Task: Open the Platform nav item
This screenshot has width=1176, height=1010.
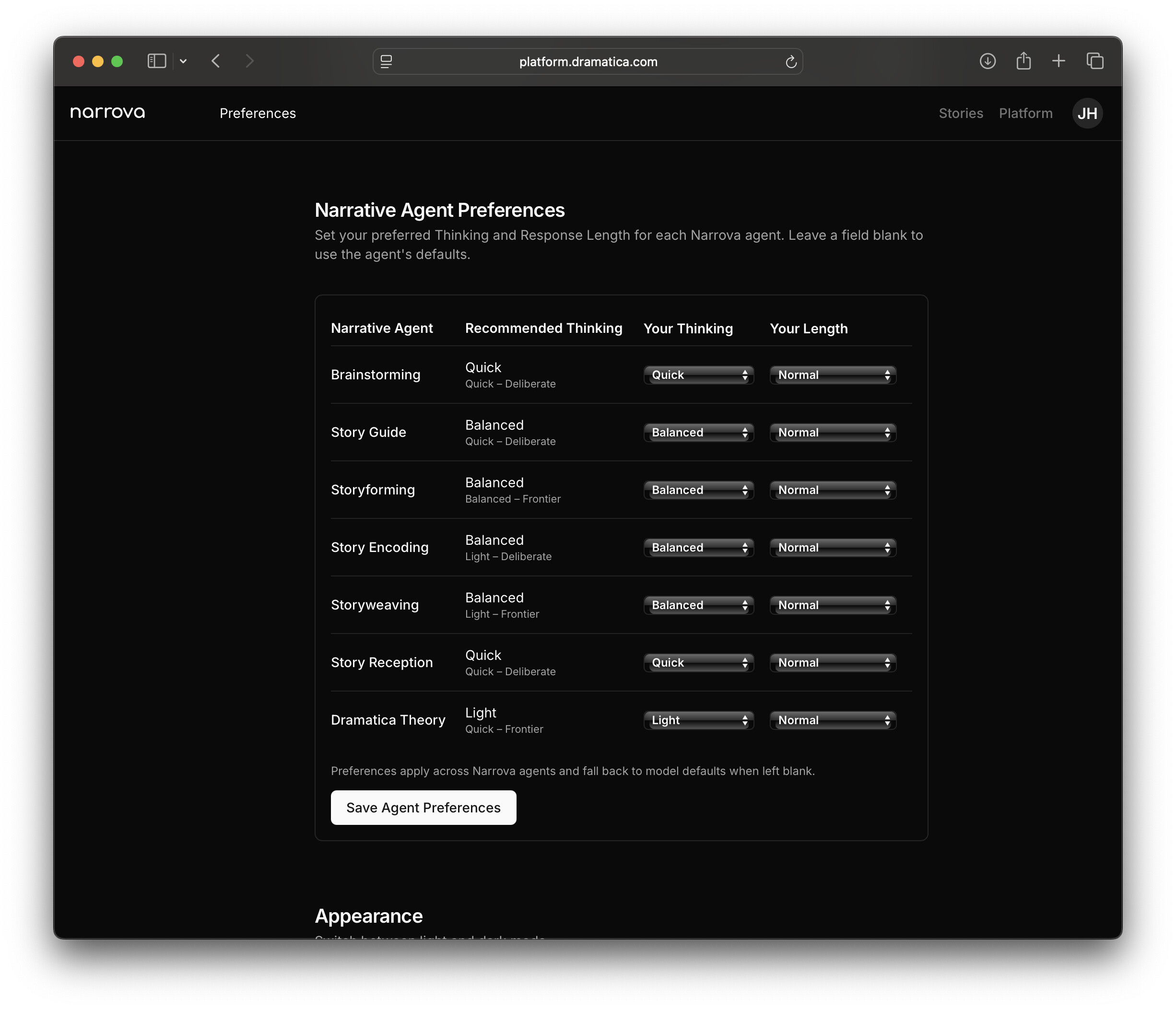Action: [1025, 113]
